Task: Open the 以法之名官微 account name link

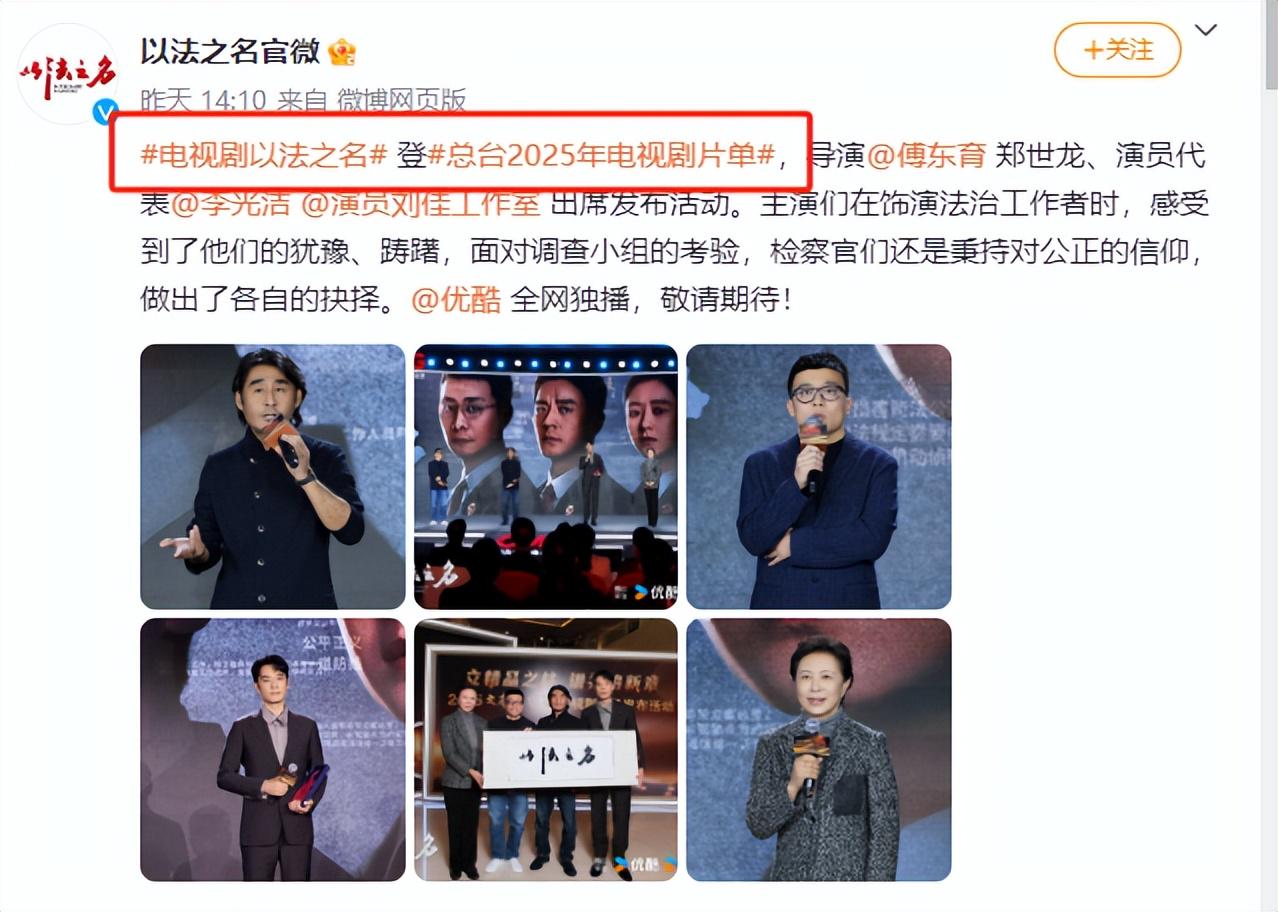Action: (230, 51)
